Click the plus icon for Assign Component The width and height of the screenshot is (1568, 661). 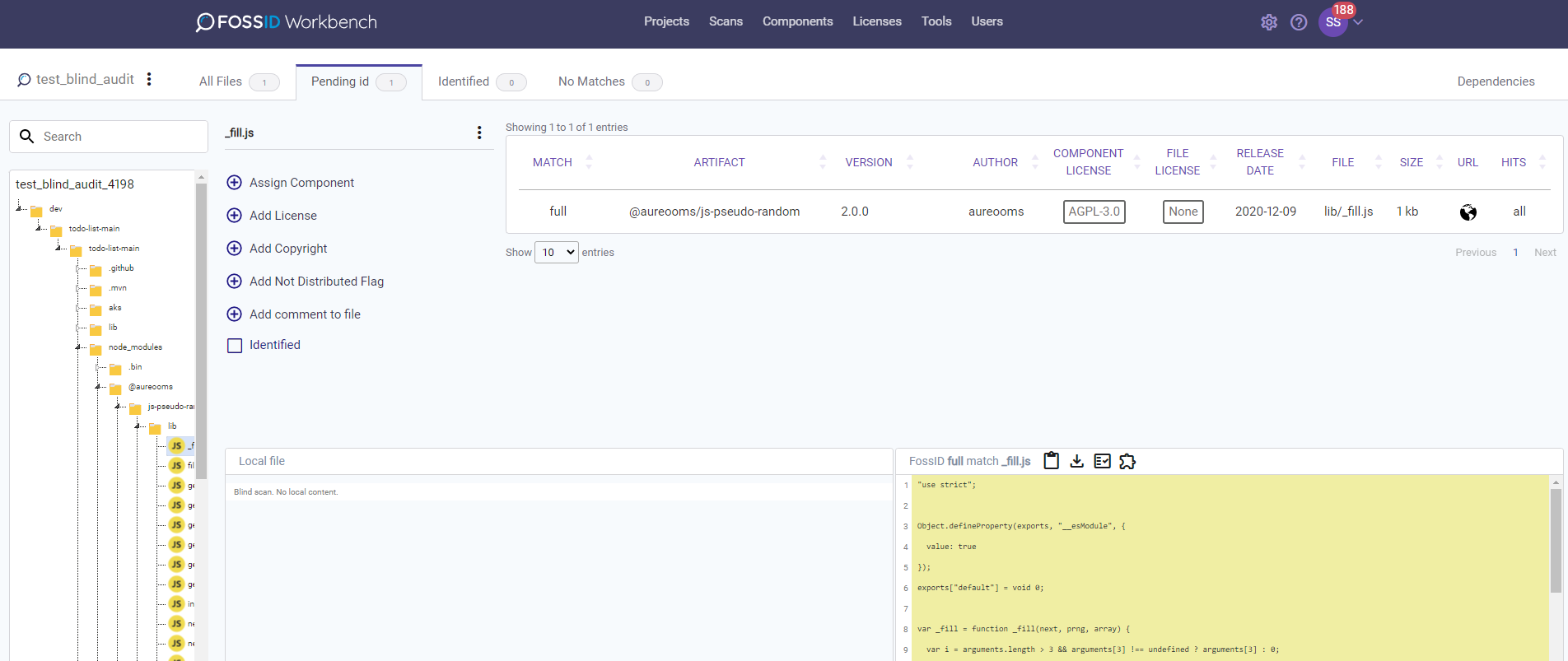point(235,183)
